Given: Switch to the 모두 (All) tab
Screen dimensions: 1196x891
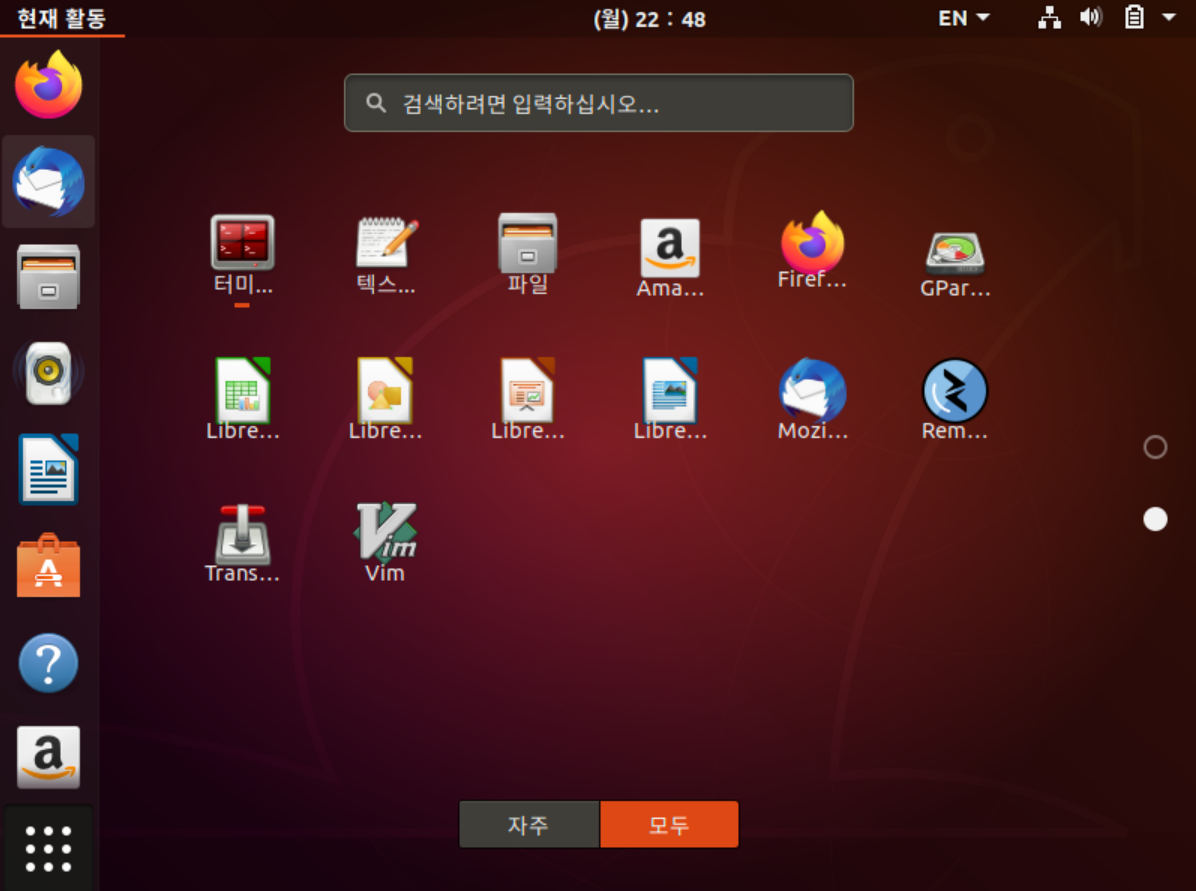Looking at the screenshot, I should point(669,825).
